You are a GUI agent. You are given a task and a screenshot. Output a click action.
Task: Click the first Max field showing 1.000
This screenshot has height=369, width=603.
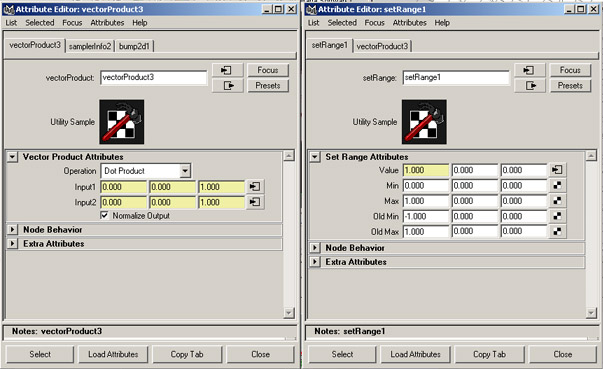[426, 201]
